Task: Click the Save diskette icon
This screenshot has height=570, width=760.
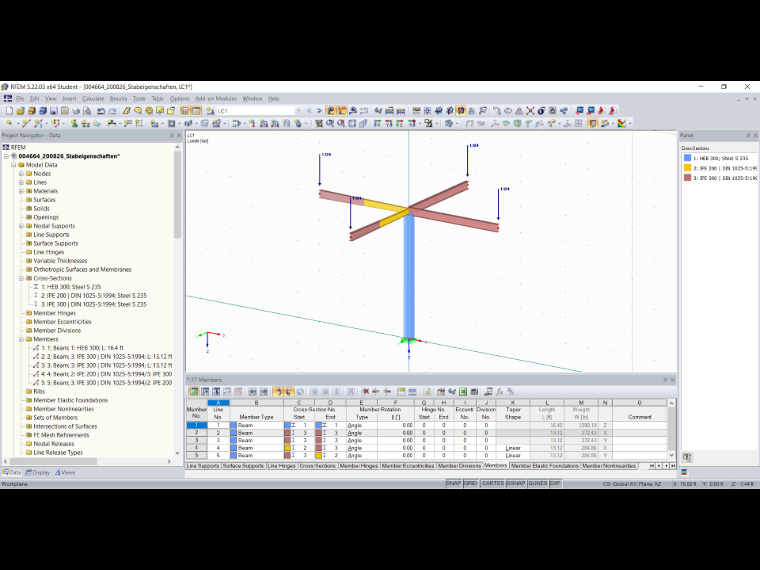Action: (54, 111)
